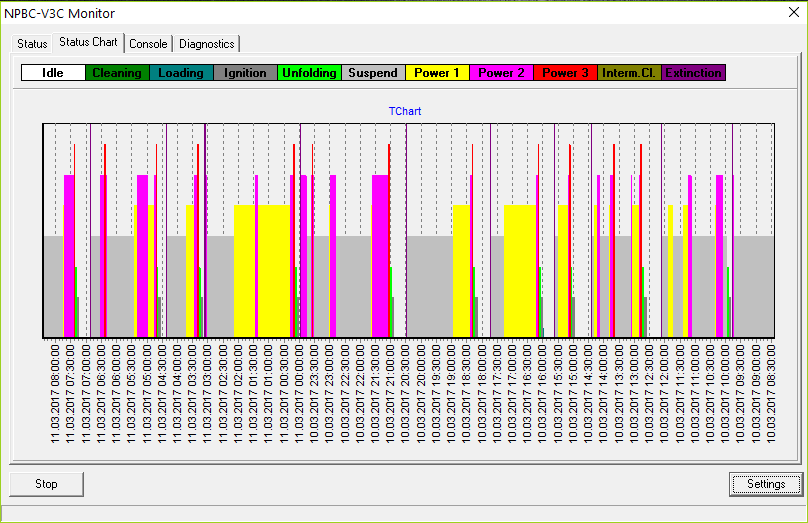Switch to the Status tab

(x=32, y=44)
